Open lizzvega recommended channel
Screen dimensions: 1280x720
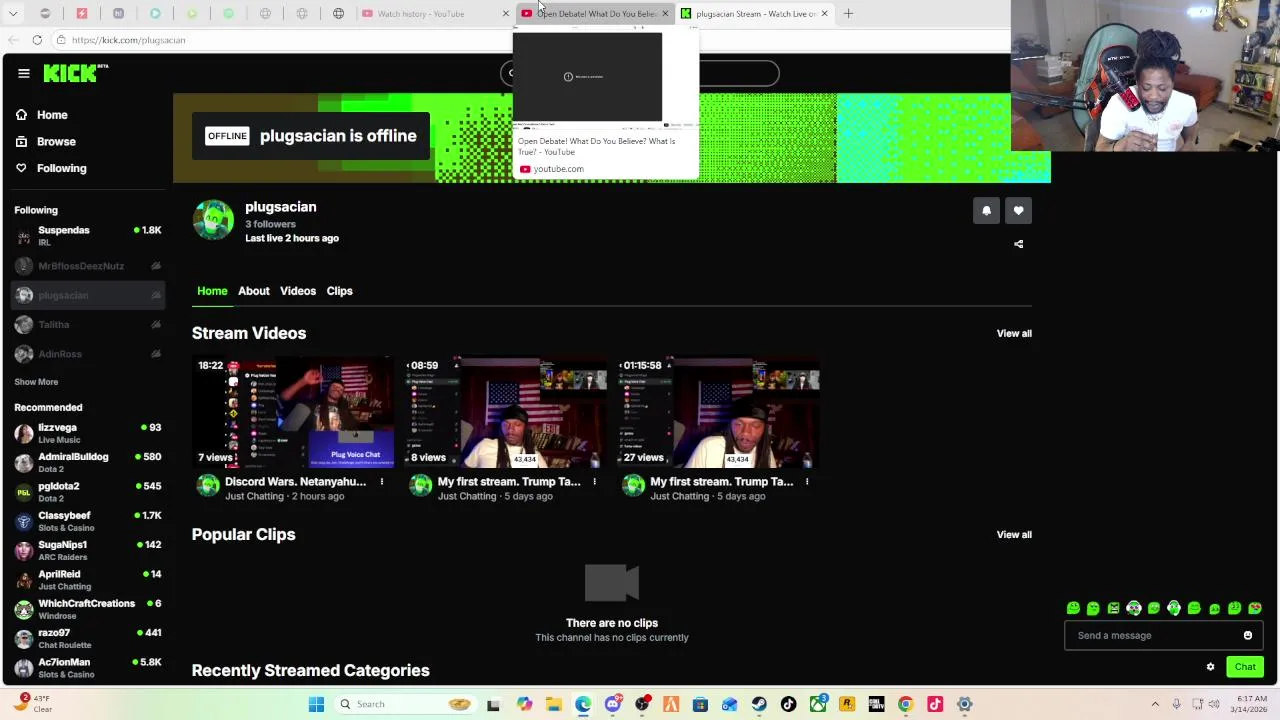pos(87,433)
